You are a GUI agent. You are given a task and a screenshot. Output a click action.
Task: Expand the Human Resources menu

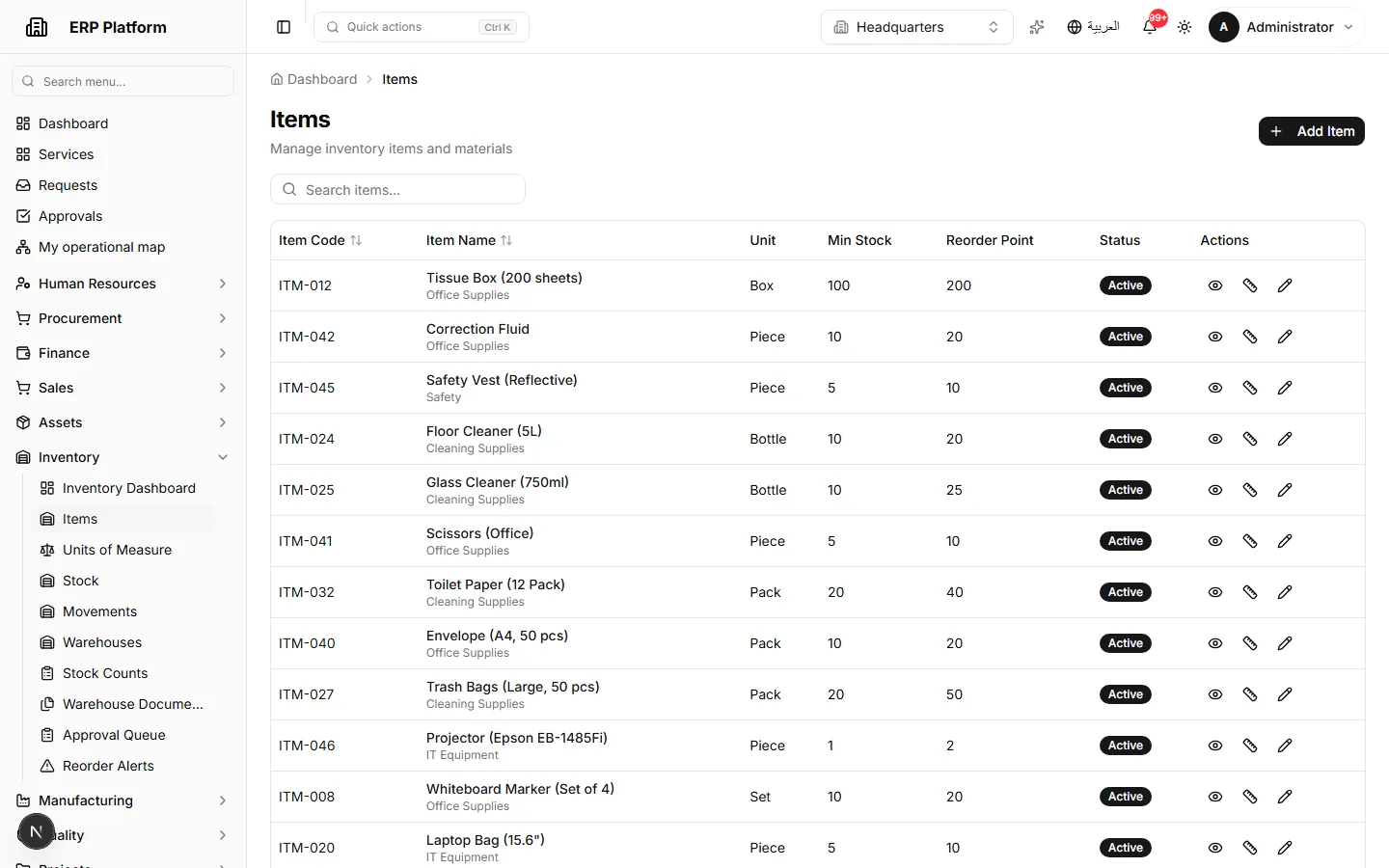click(x=123, y=284)
